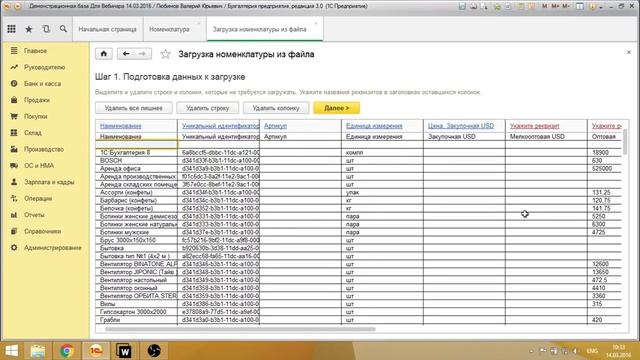Open the Зарплата и кадры section
Screen dimensions: 640x360
point(49,182)
